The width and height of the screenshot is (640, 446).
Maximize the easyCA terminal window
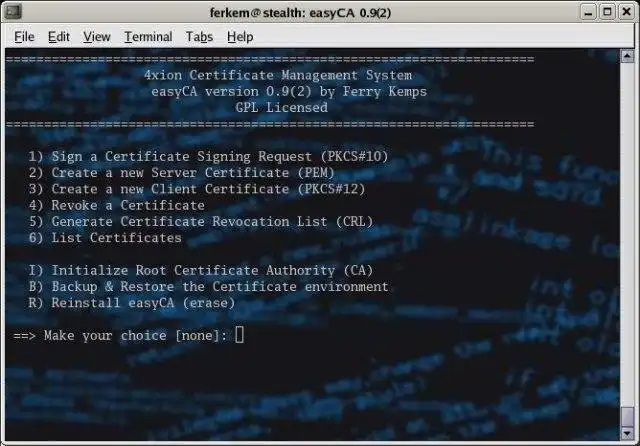(607, 12)
